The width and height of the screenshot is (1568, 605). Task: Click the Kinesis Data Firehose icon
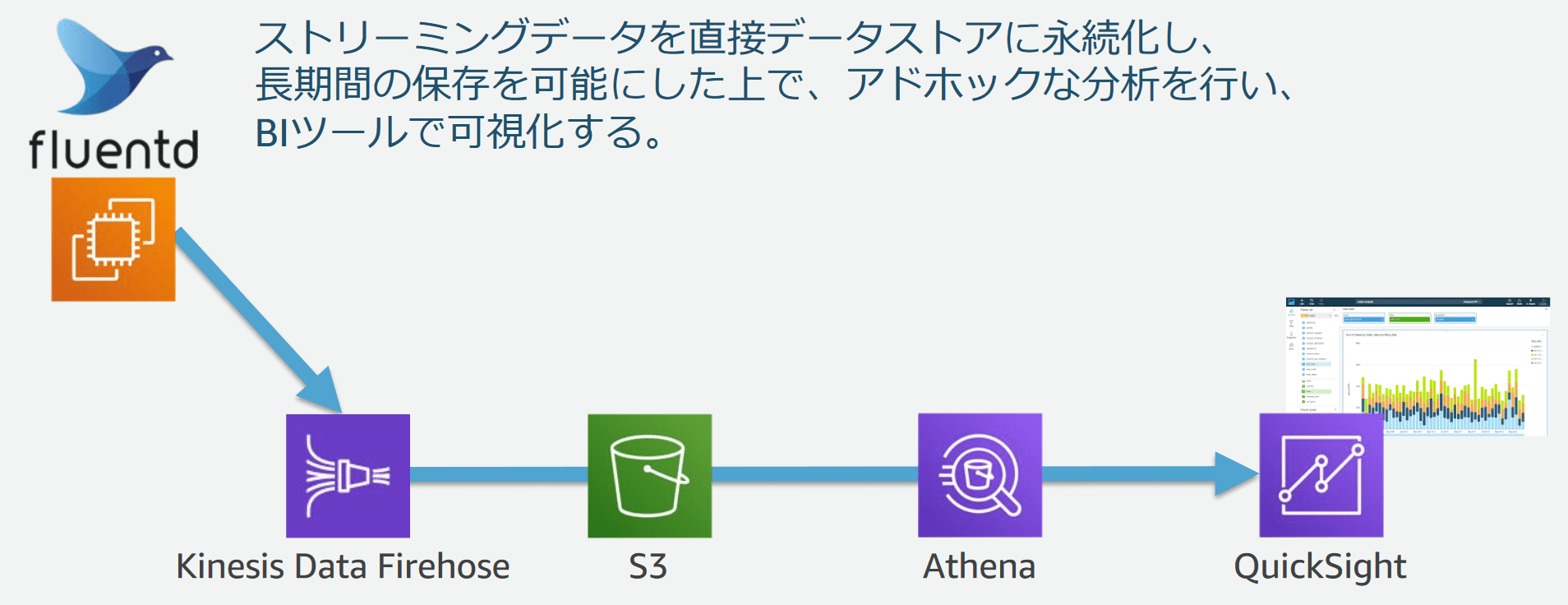coord(348,476)
